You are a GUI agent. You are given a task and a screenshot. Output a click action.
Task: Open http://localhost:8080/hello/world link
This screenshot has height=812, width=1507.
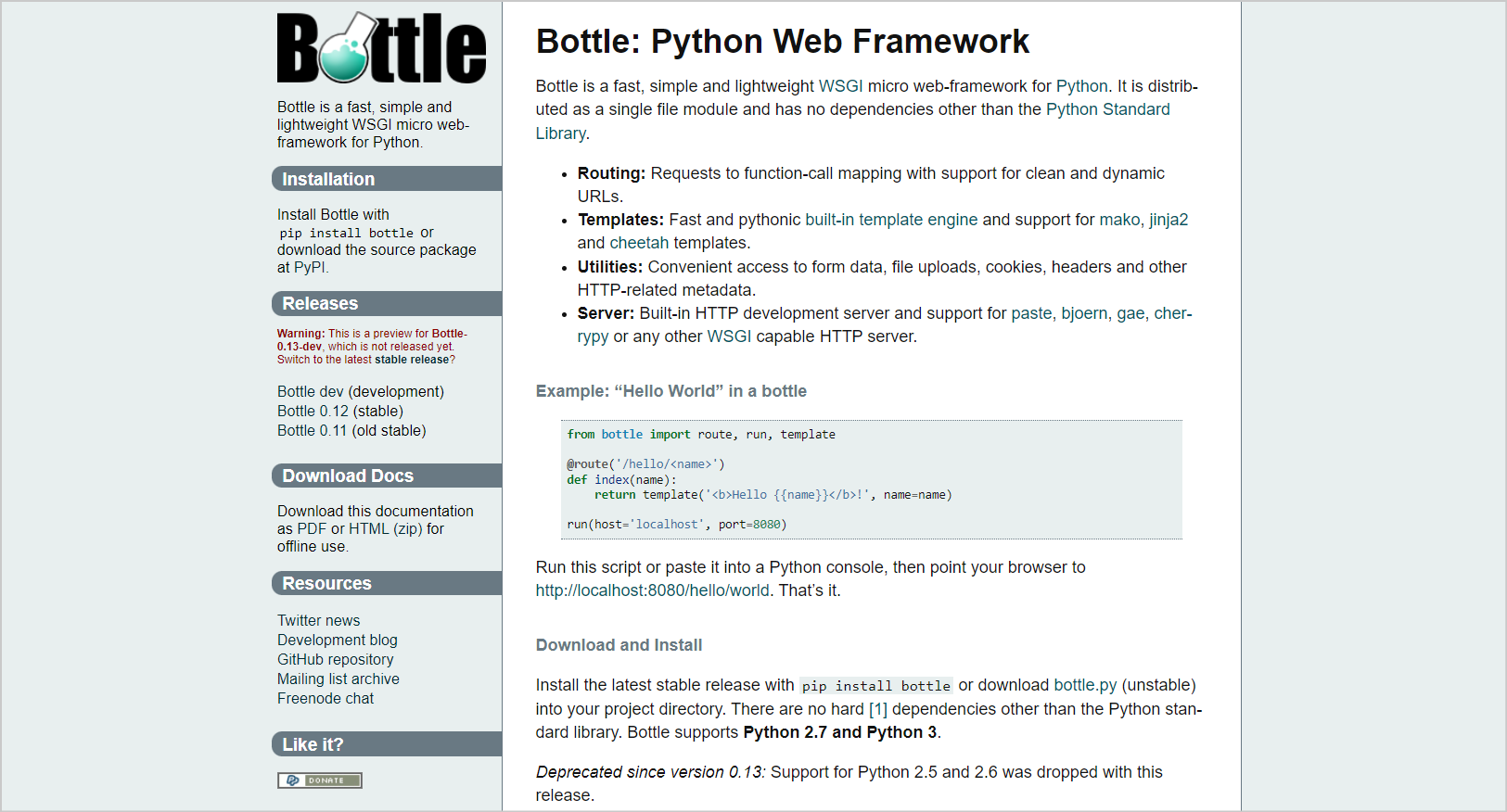pos(653,590)
